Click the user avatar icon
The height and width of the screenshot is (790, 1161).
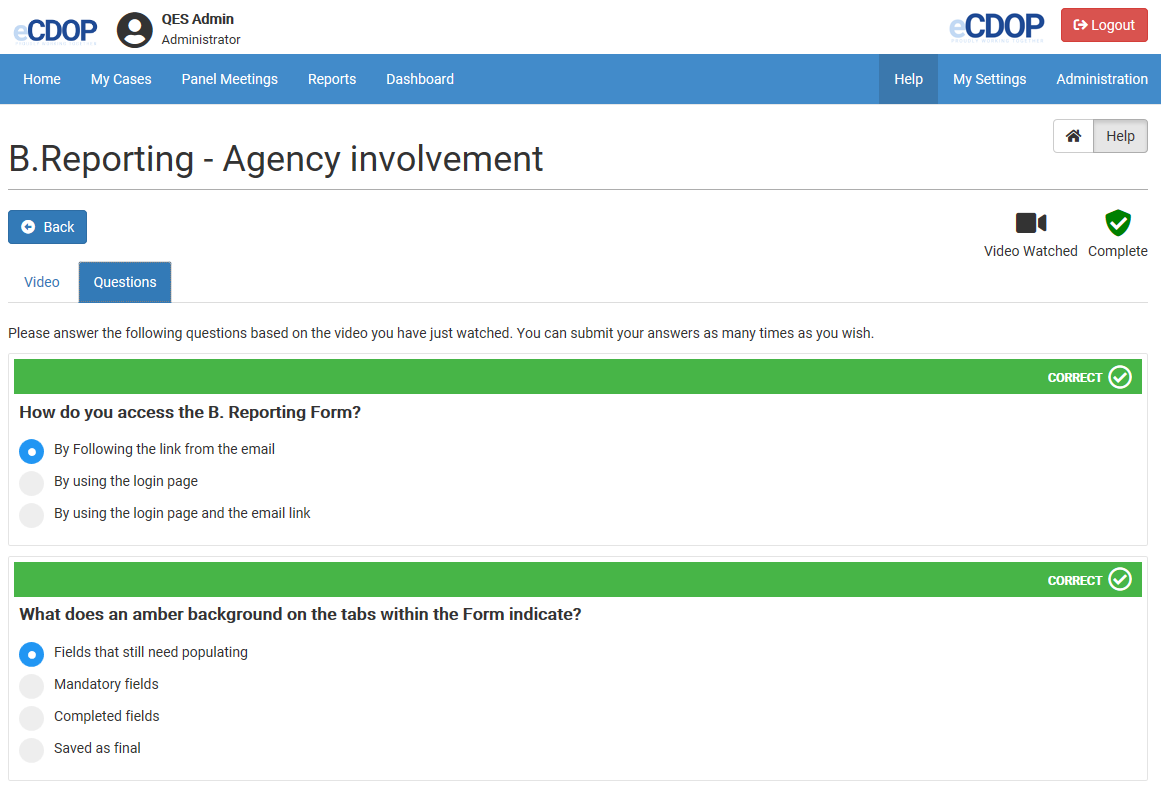tap(135, 29)
